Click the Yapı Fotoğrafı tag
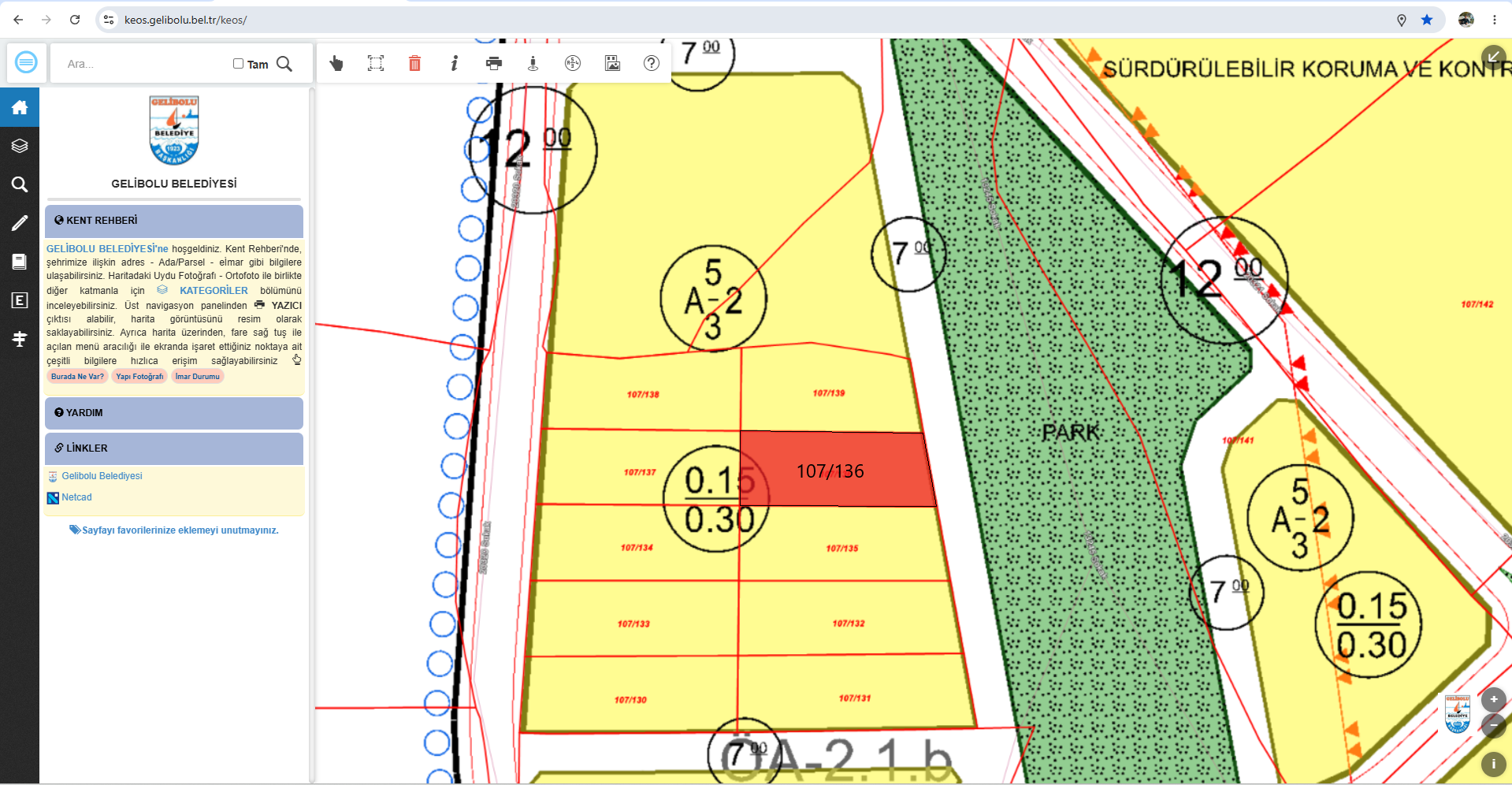Image resolution: width=1512 pixels, height=785 pixels. (139, 377)
